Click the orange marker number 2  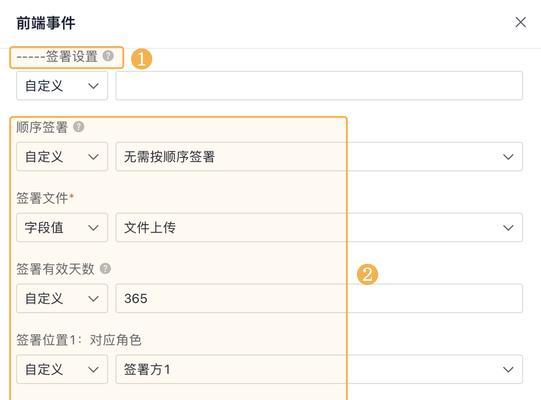click(x=367, y=274)
